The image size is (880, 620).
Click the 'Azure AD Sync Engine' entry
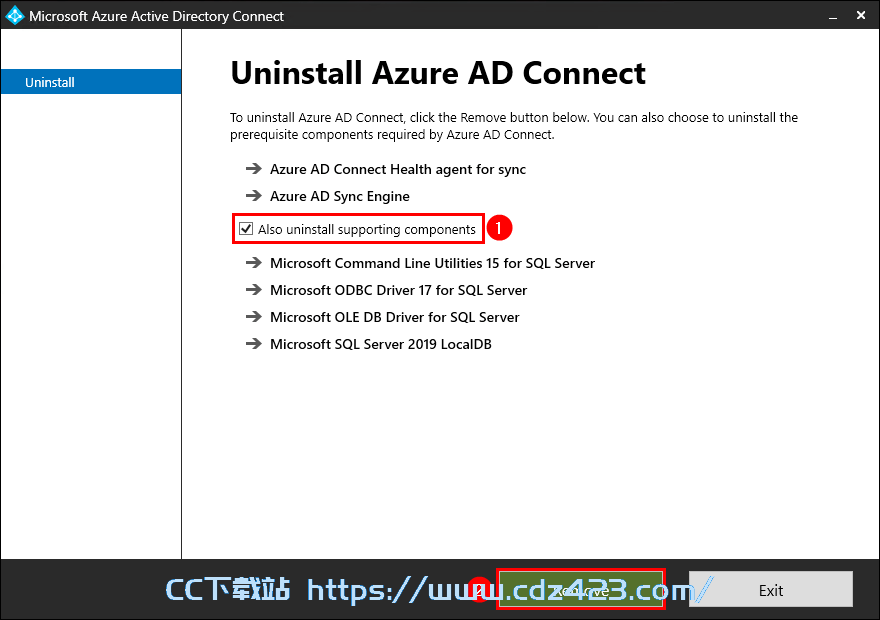click(340, 196)
